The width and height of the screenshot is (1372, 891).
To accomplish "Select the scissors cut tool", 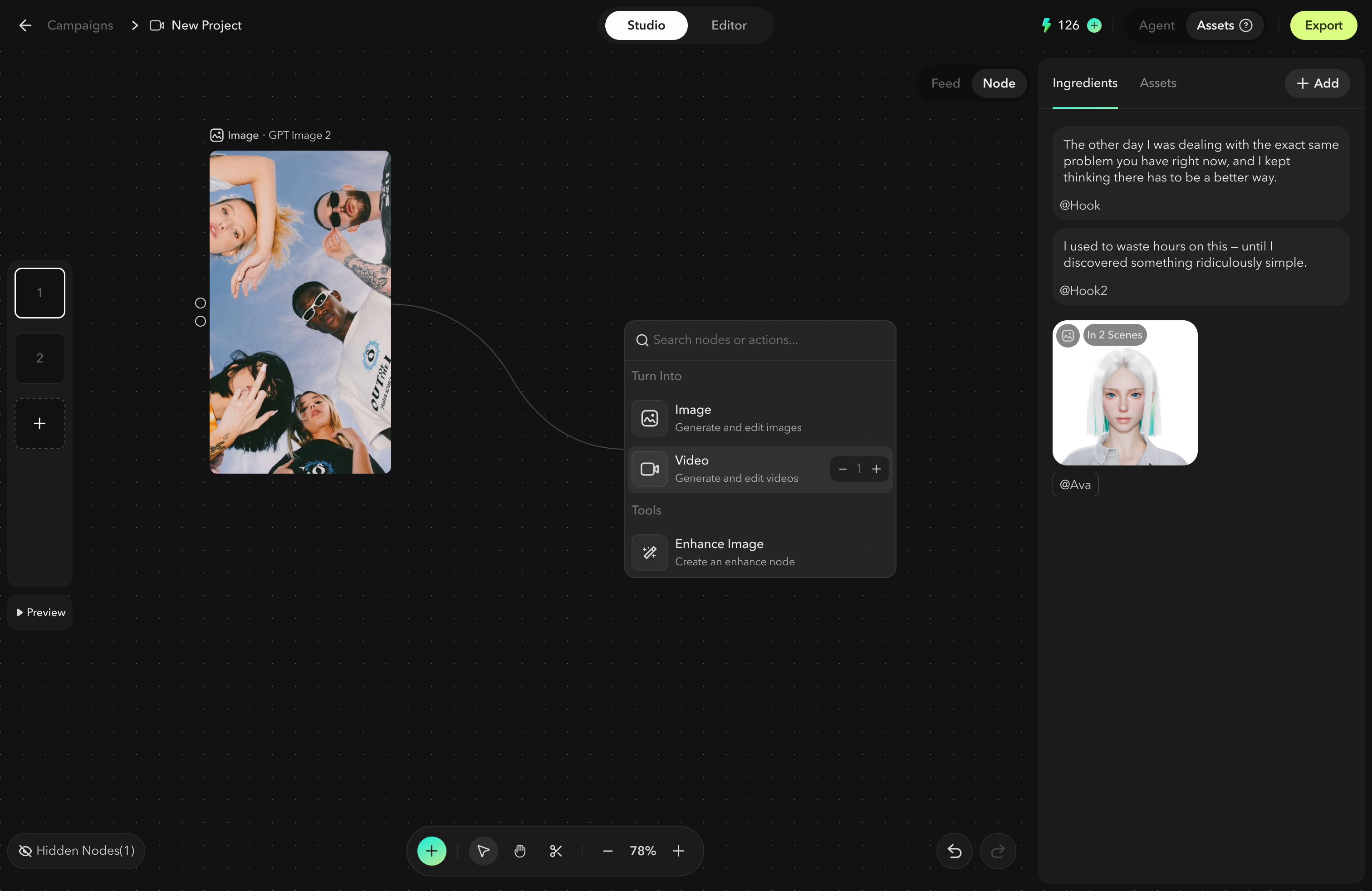I will click(x=556, y=851).
